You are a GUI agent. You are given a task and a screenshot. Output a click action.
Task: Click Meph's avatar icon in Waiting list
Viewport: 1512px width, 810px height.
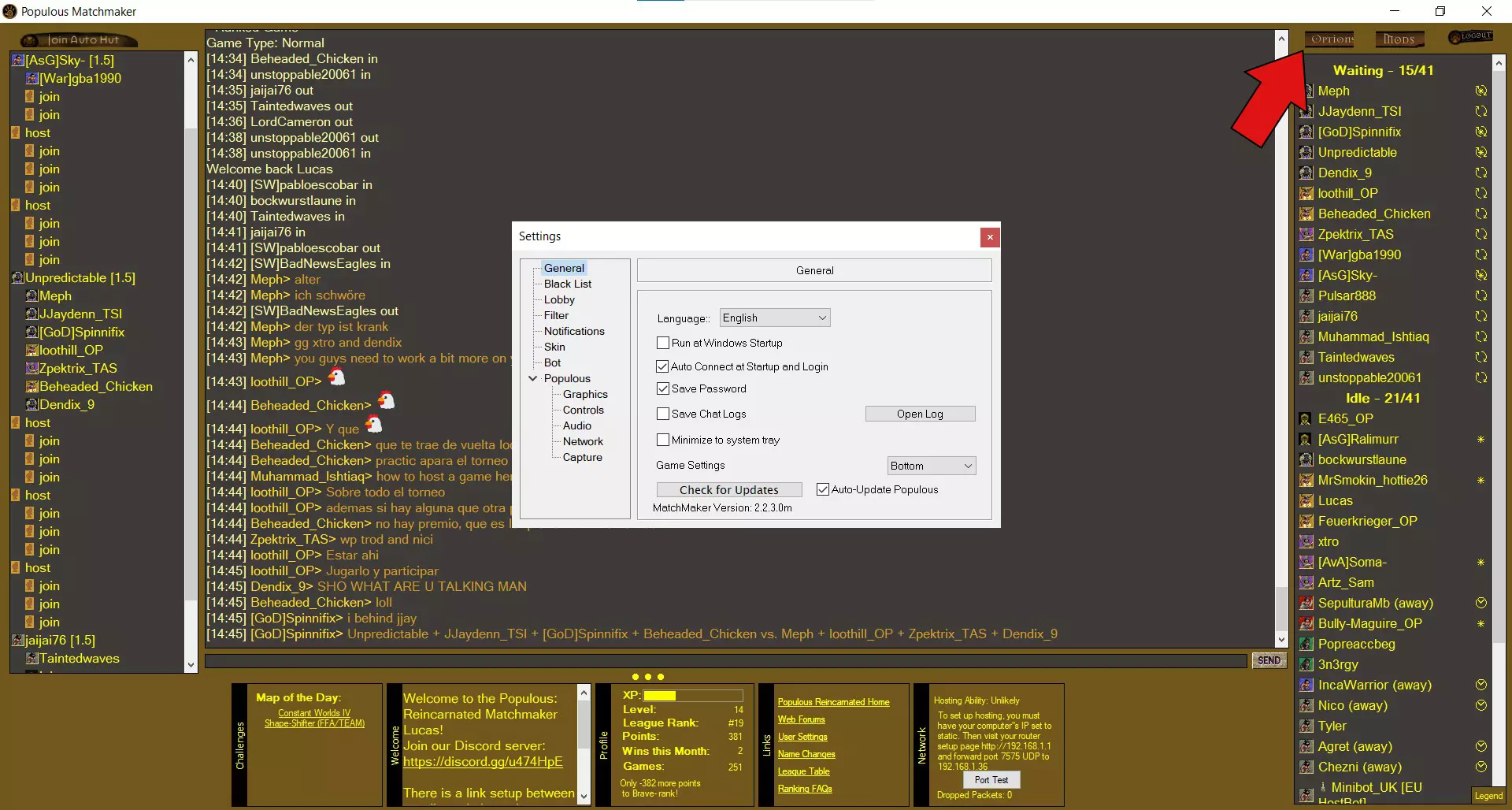tap(1306, 91)
